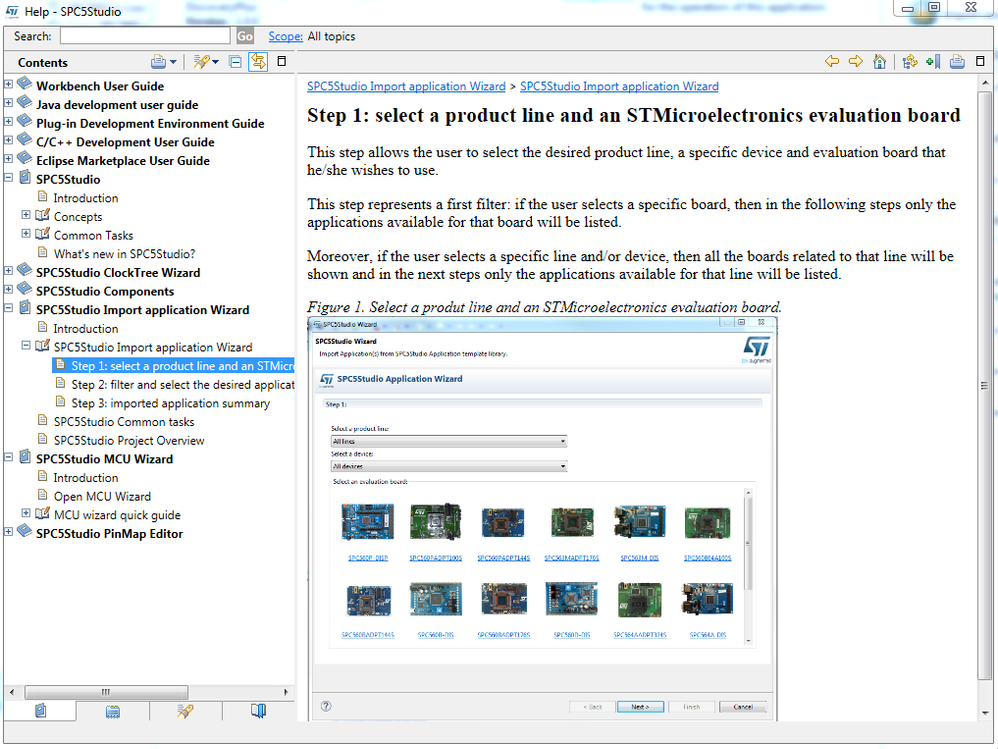Collapse the SPC5Studio Import application Wizard book node
The height and width of the screenshot is (749, 998).
(8, 307)
